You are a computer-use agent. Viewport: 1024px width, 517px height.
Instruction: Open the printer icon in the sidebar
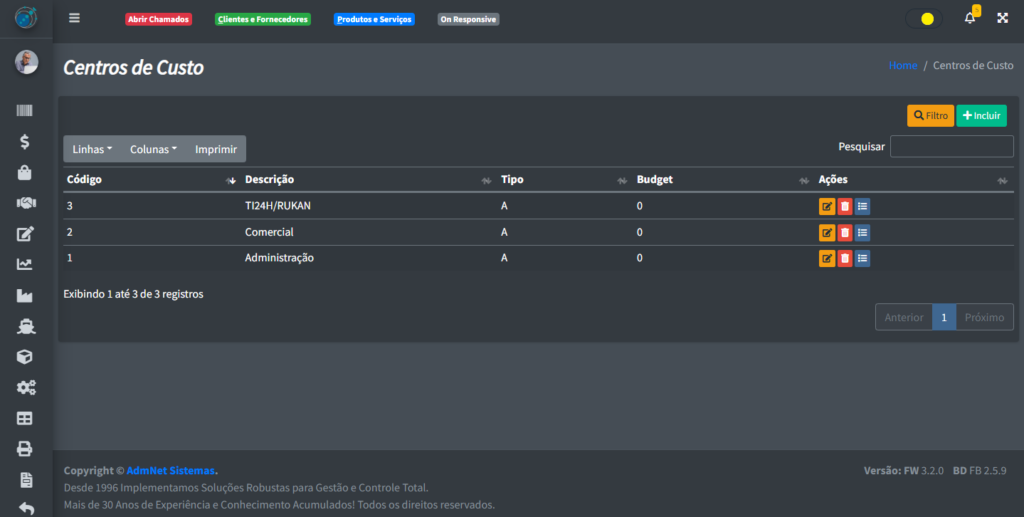(x=25, y=449)
